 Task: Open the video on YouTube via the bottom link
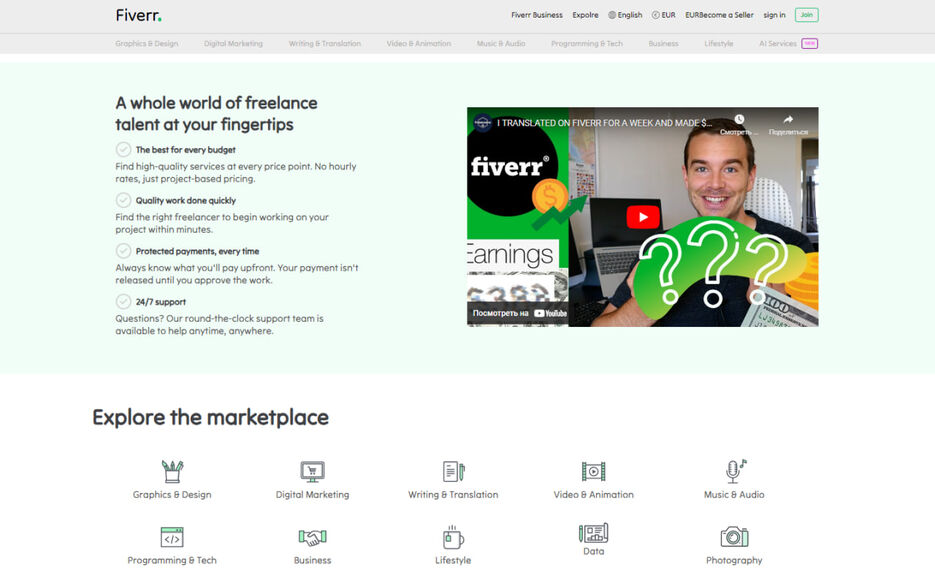[519, 313]
